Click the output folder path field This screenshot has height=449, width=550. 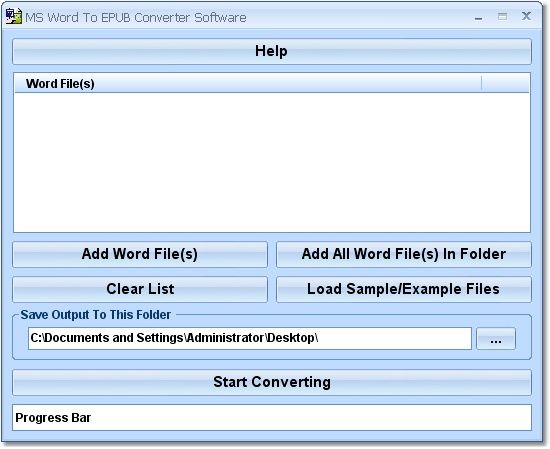click(x=250, y=338)
